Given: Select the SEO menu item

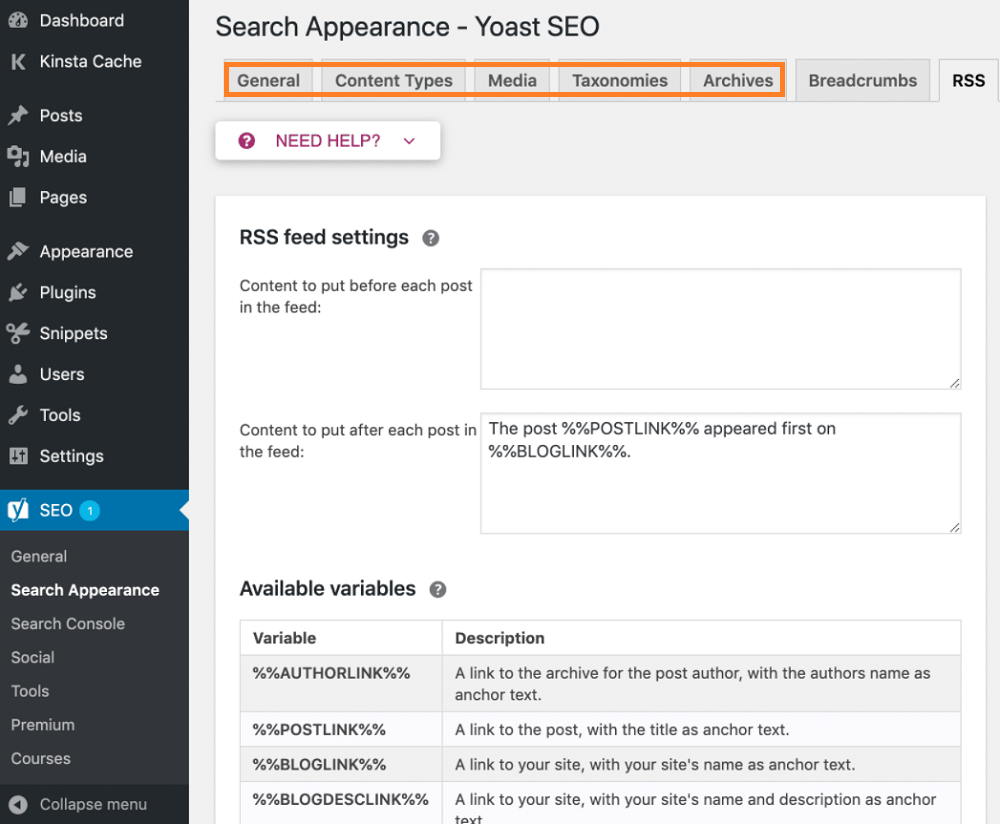Looking at the screenshot, I should (94, 510).
